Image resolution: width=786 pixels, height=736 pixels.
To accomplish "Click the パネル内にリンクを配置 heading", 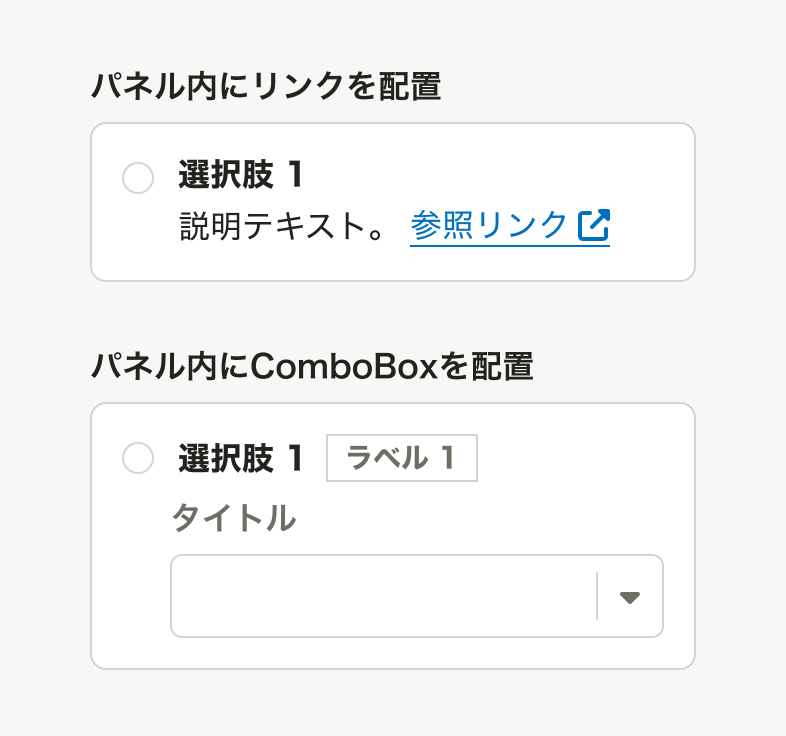I will coord(266,87).
